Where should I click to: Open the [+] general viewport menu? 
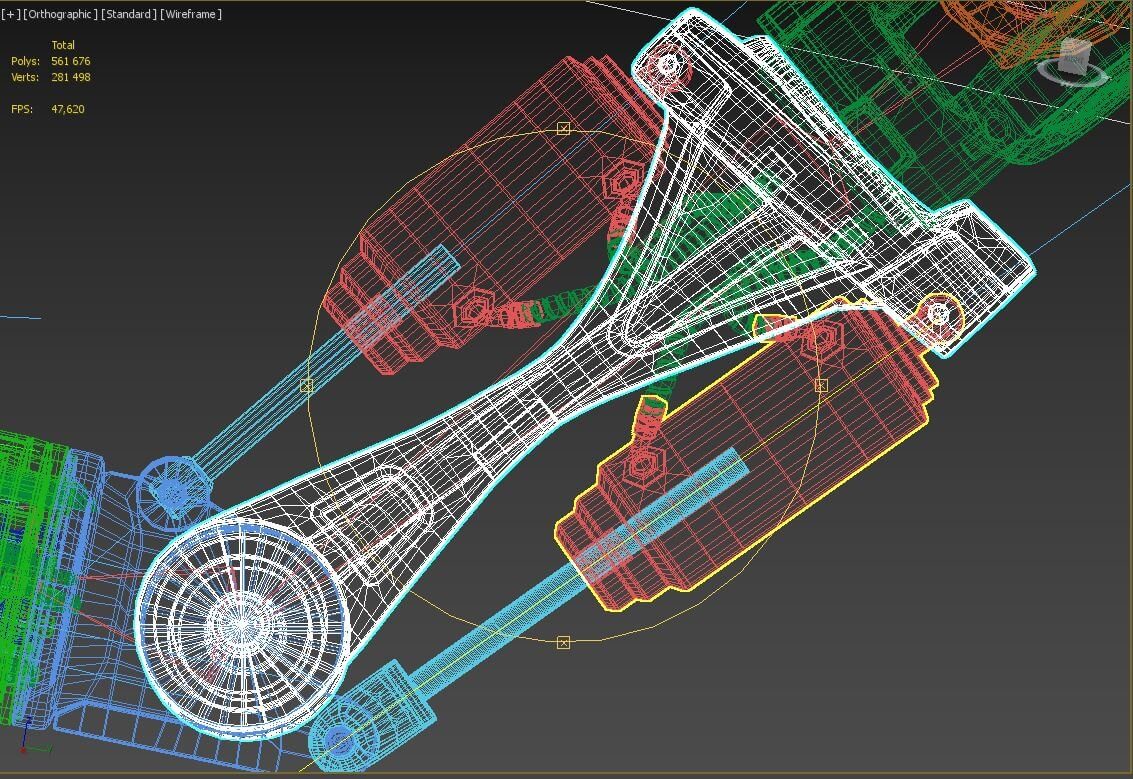point(10,14)
